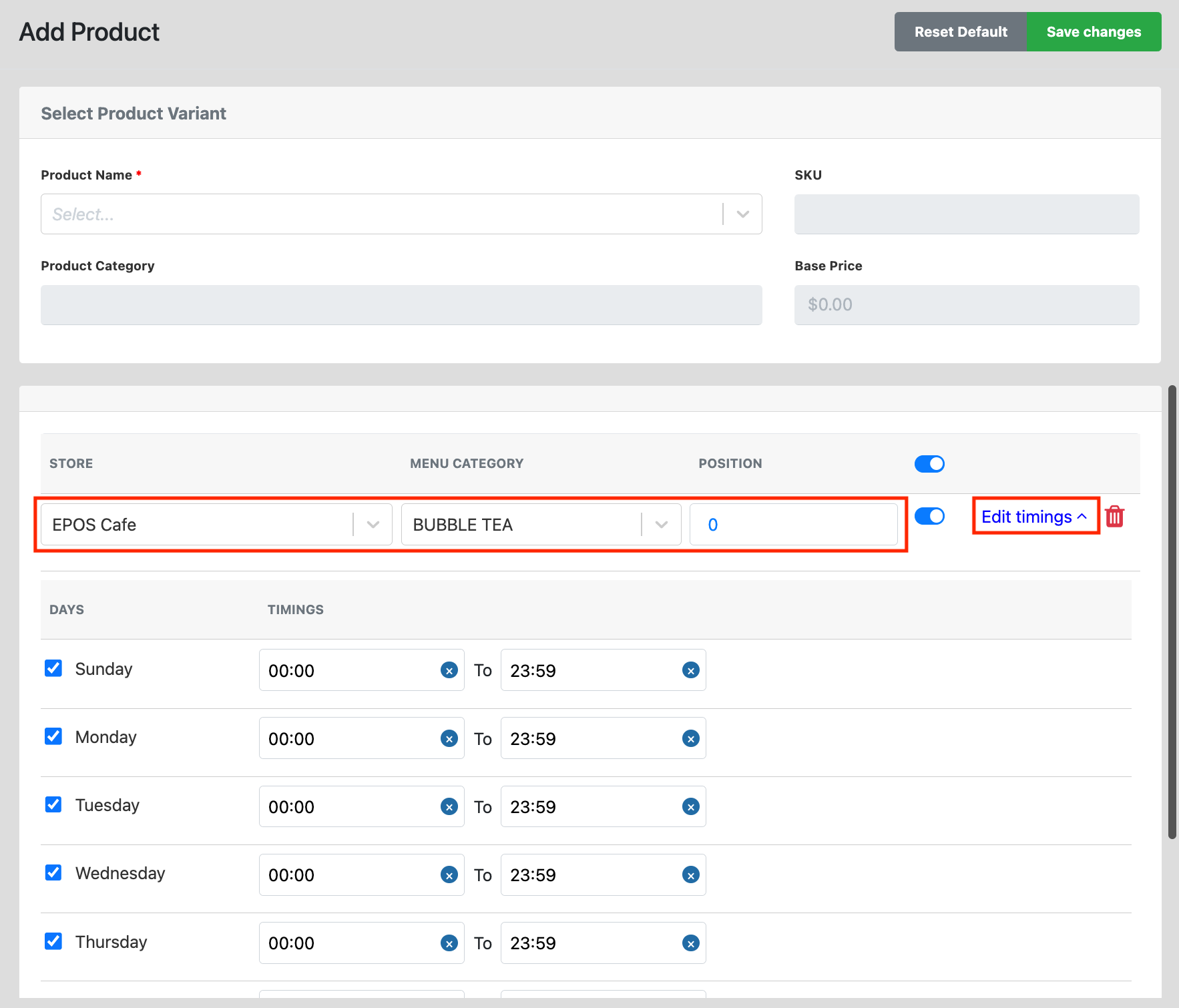
Task: Edit the Thursday start time 00:00 field
Action: click(361, 943)
